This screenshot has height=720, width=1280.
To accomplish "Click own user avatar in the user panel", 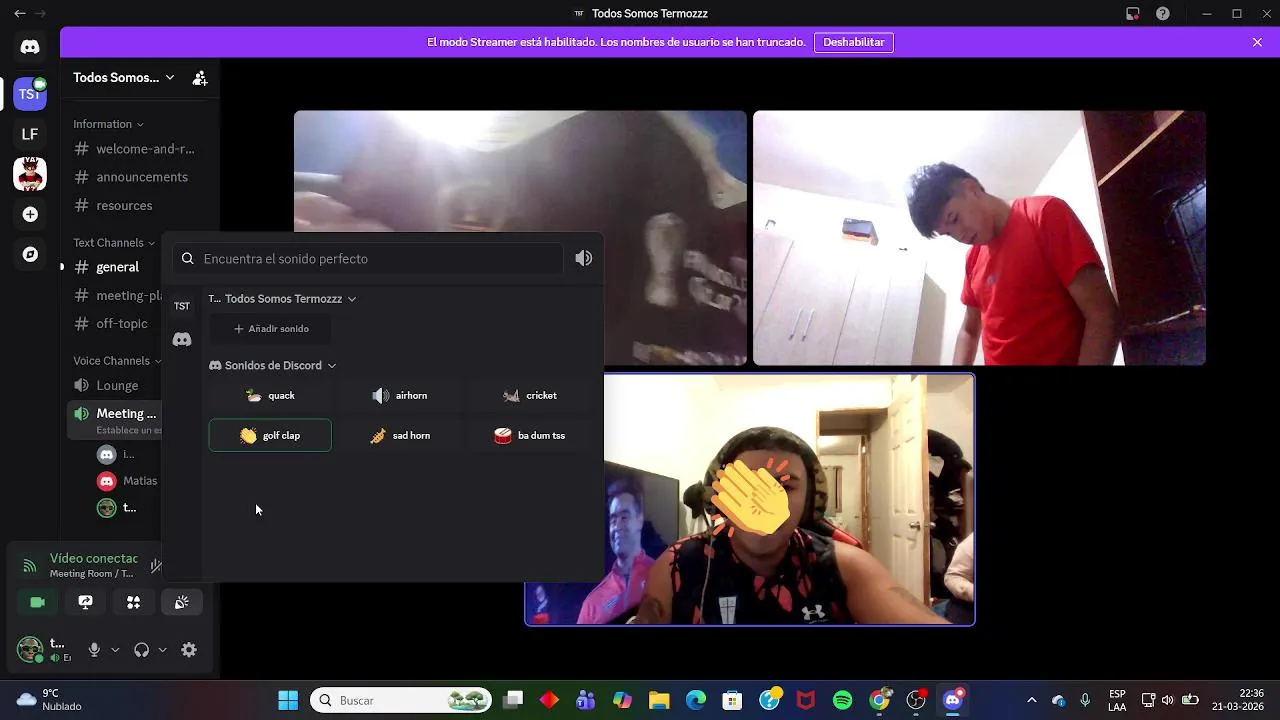I will 30,650.
